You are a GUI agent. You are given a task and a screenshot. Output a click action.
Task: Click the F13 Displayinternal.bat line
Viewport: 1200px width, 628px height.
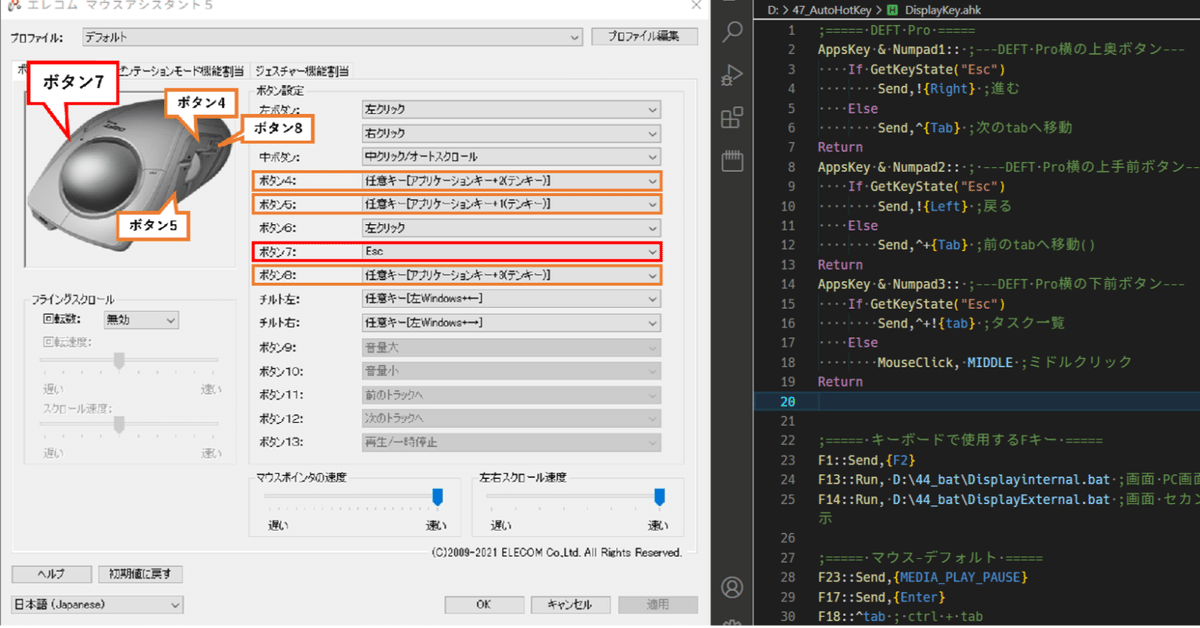[1008, 479]
